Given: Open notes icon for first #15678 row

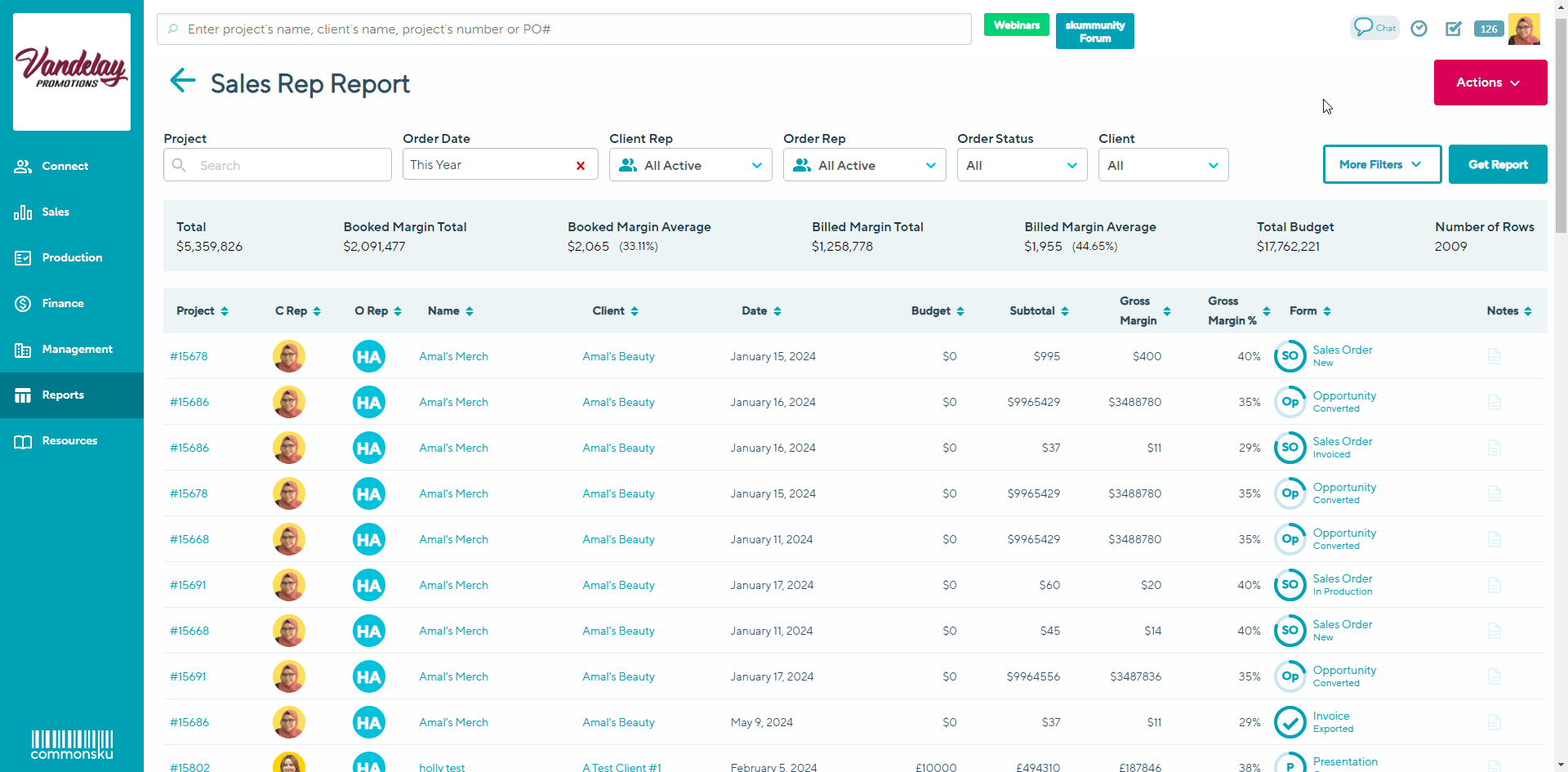Looking at the screenshot, I should pos(1494,356).
